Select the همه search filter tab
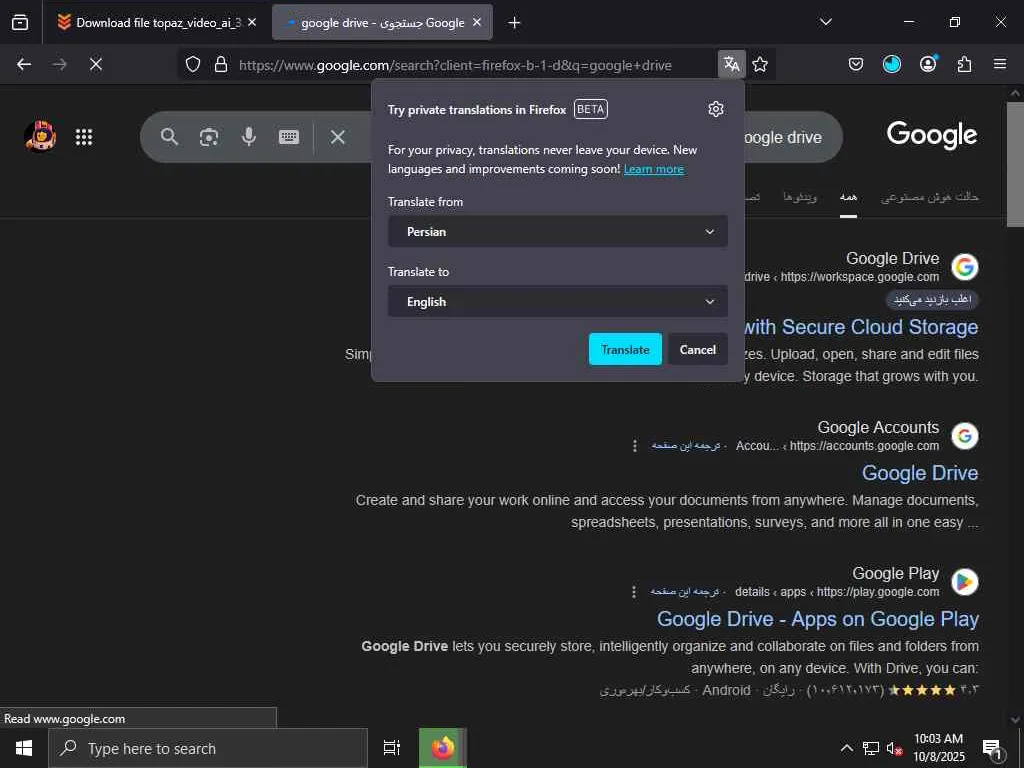 tap(848, 197)
